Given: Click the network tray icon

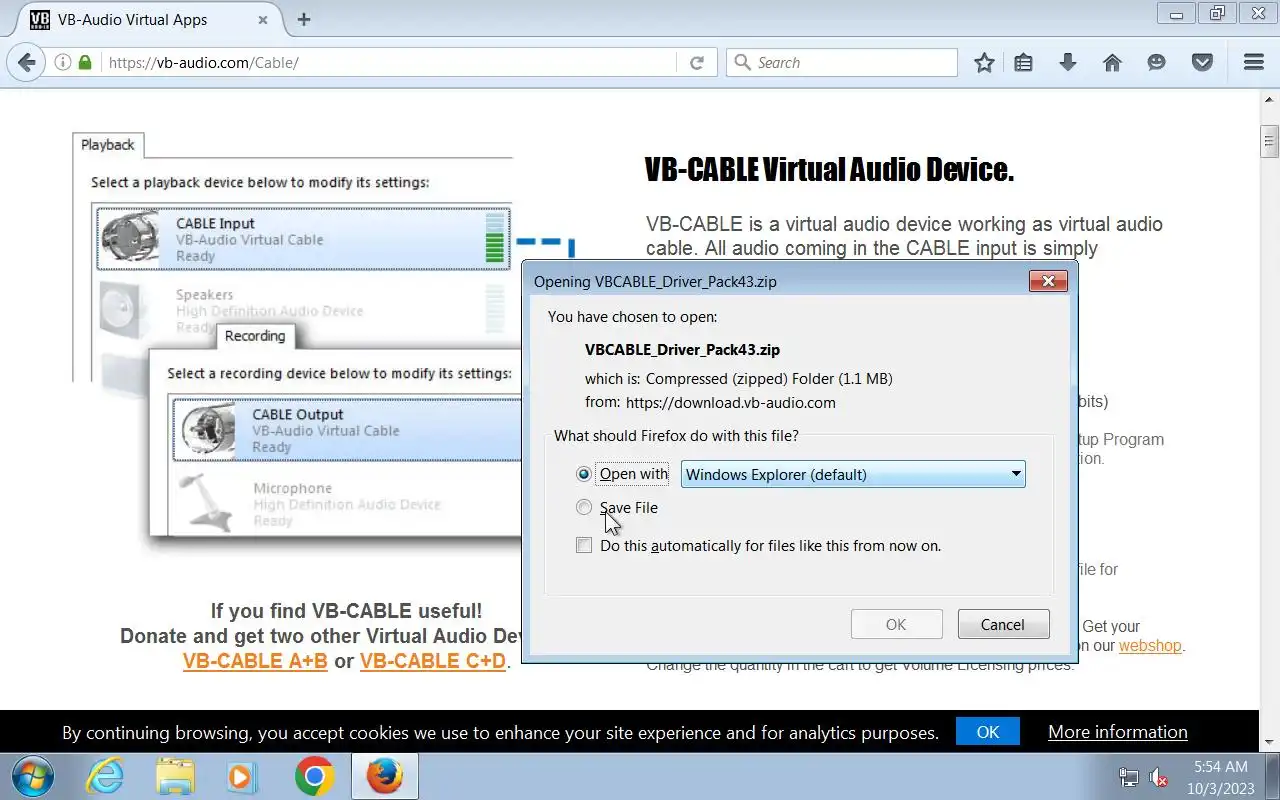Looking at the screenshot, I should pyautogui.click(x=1129, y=777).
